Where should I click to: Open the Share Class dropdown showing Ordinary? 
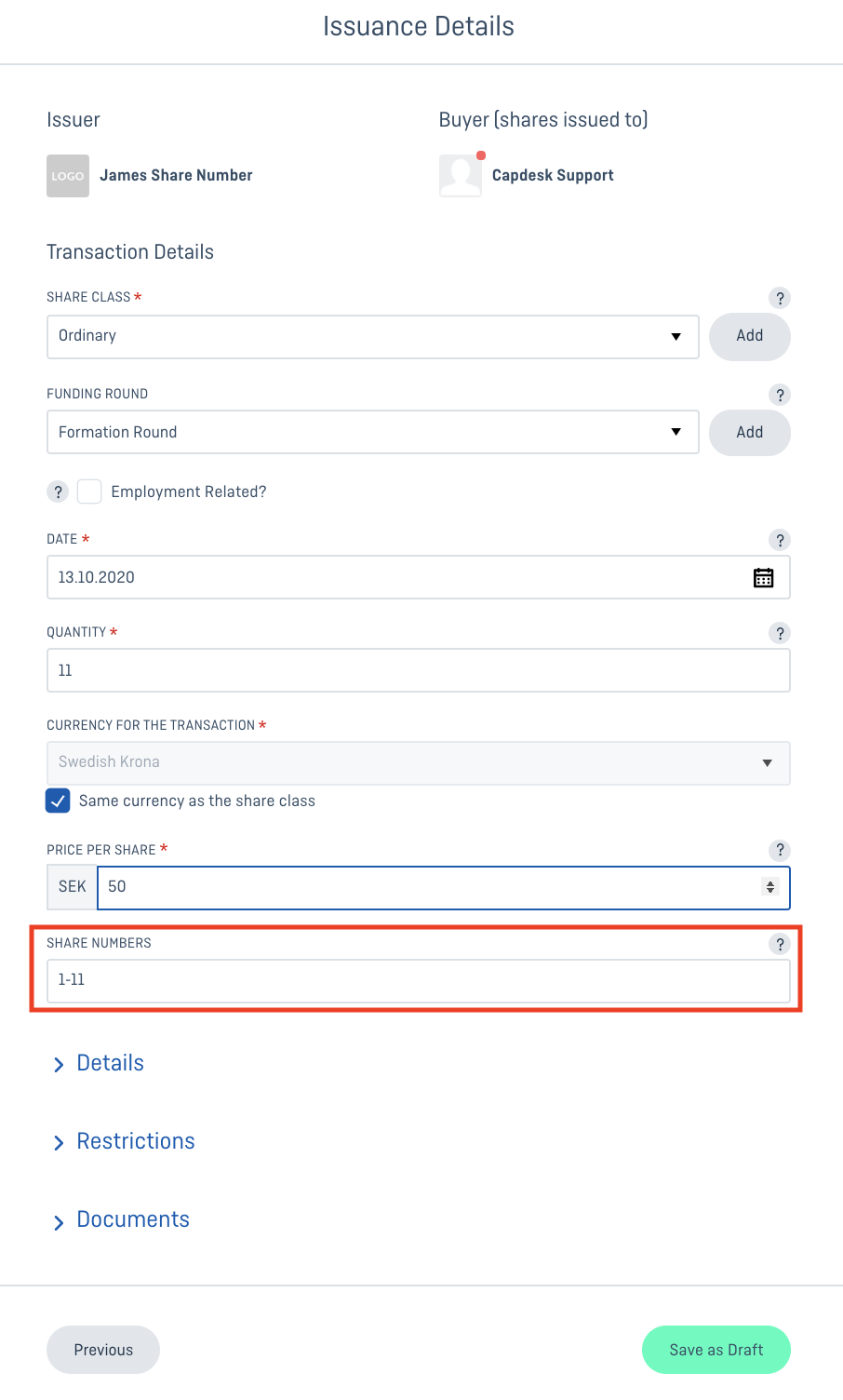click(x=373, y=336)
